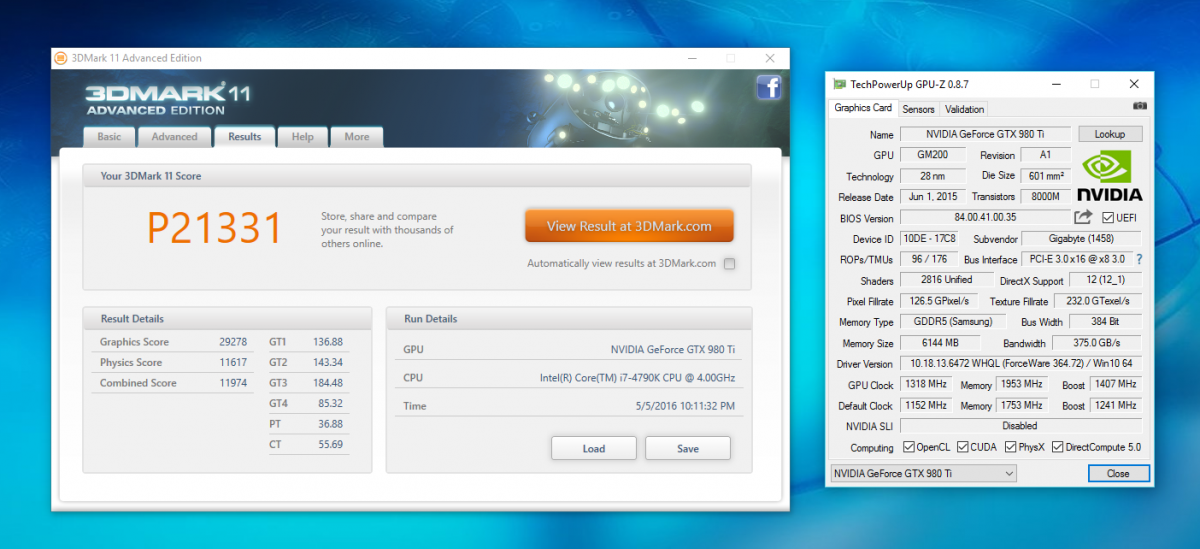Click the BIOS Version field value
The width and height of the screenshot is (1200, 549).
(985, 217)
